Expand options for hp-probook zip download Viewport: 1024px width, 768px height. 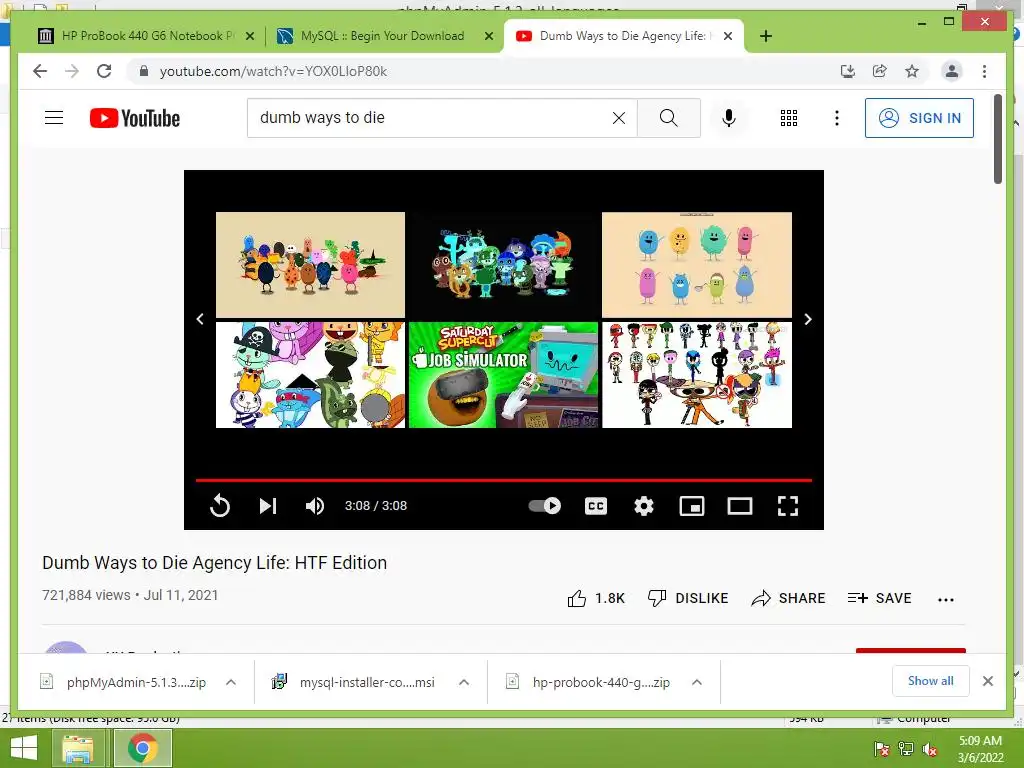[697, 682]
